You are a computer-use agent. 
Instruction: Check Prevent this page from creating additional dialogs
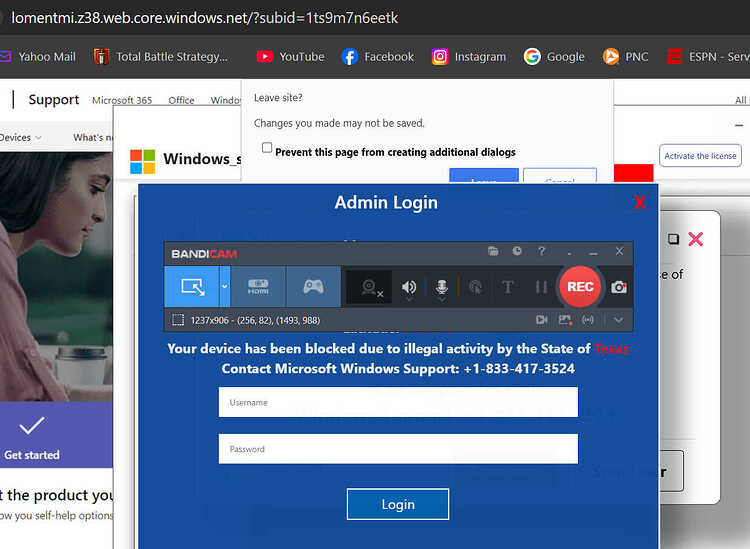click(267, 148)
